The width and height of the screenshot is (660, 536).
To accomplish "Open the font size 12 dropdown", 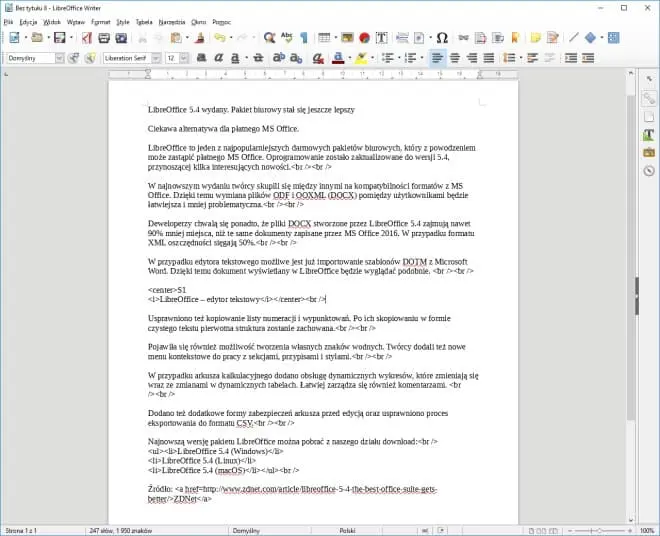I will coord(184,58).
